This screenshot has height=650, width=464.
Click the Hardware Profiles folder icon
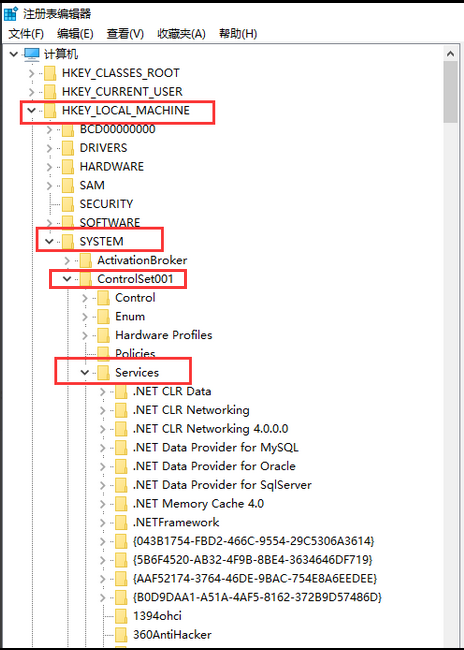[x=104, y=335]
